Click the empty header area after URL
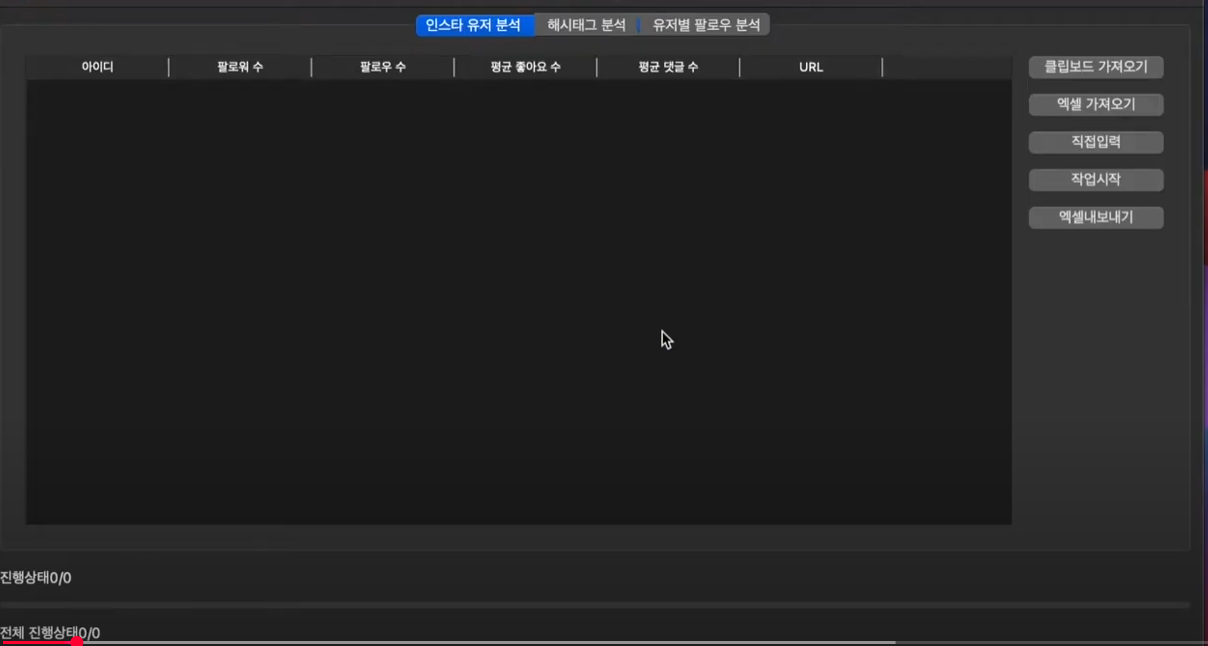1208x646 pixels. 946,67
